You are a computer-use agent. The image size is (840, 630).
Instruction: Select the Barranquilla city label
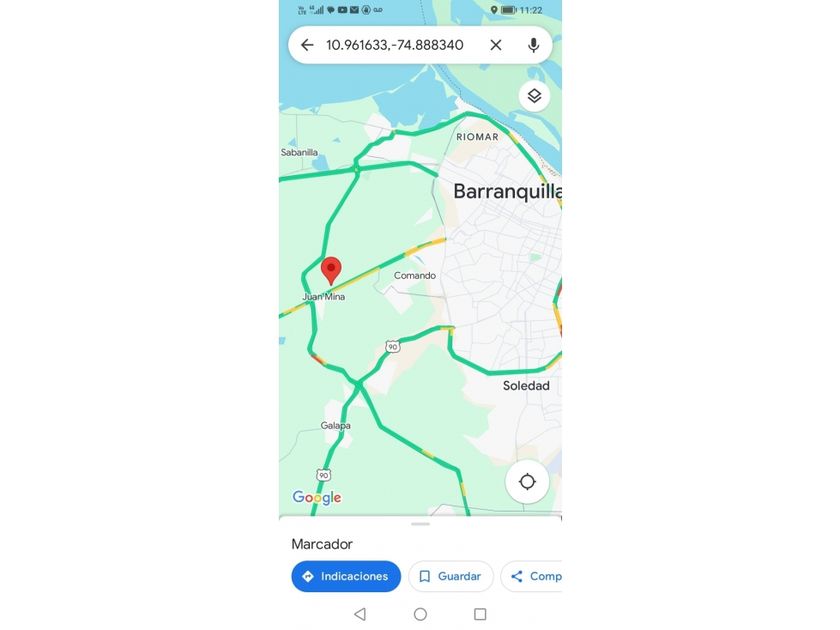tap(507, 191)
